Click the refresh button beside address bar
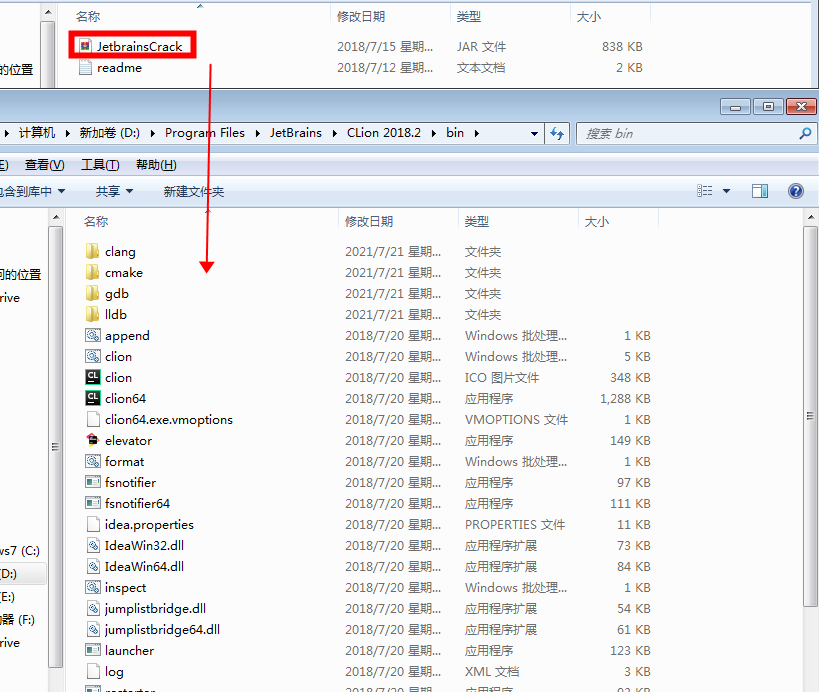The height and width of the screenshot is (692, 819). (558, 133)
